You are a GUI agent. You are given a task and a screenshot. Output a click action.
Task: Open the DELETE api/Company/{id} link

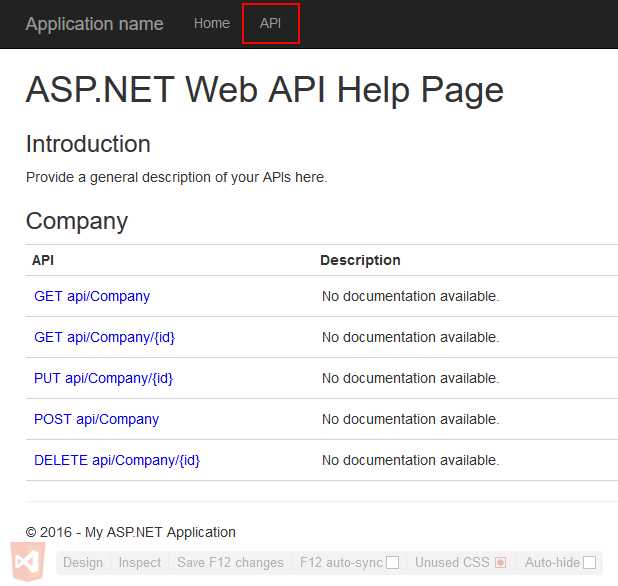(117, 460)
